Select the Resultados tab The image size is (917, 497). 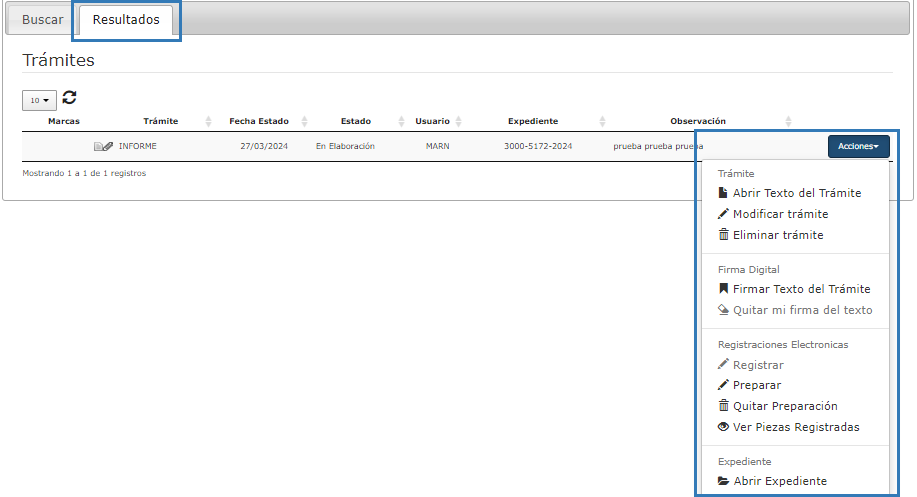click(x=126, y=20)
